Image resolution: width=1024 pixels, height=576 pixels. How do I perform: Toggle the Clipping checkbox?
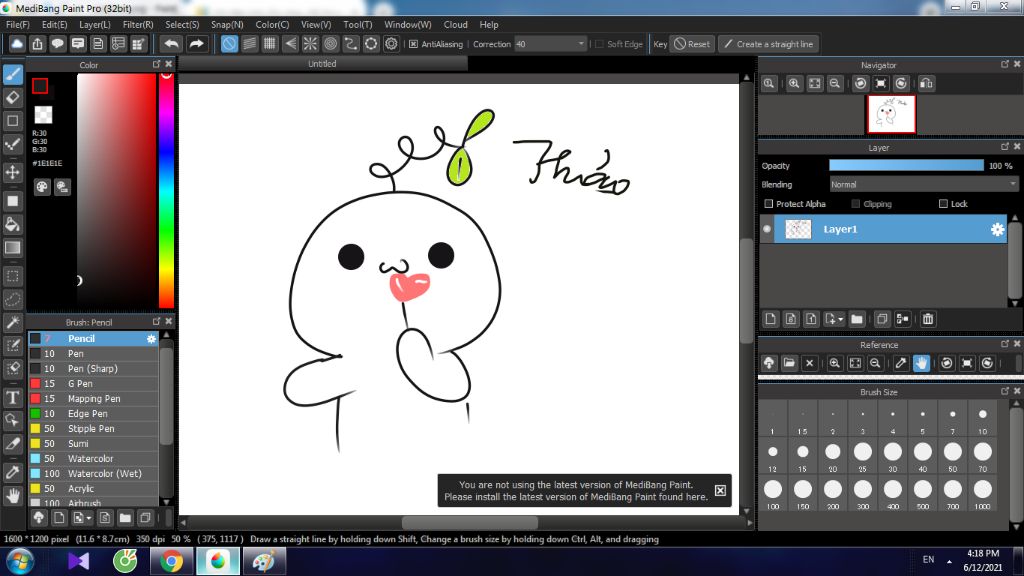tap(856, 204)
